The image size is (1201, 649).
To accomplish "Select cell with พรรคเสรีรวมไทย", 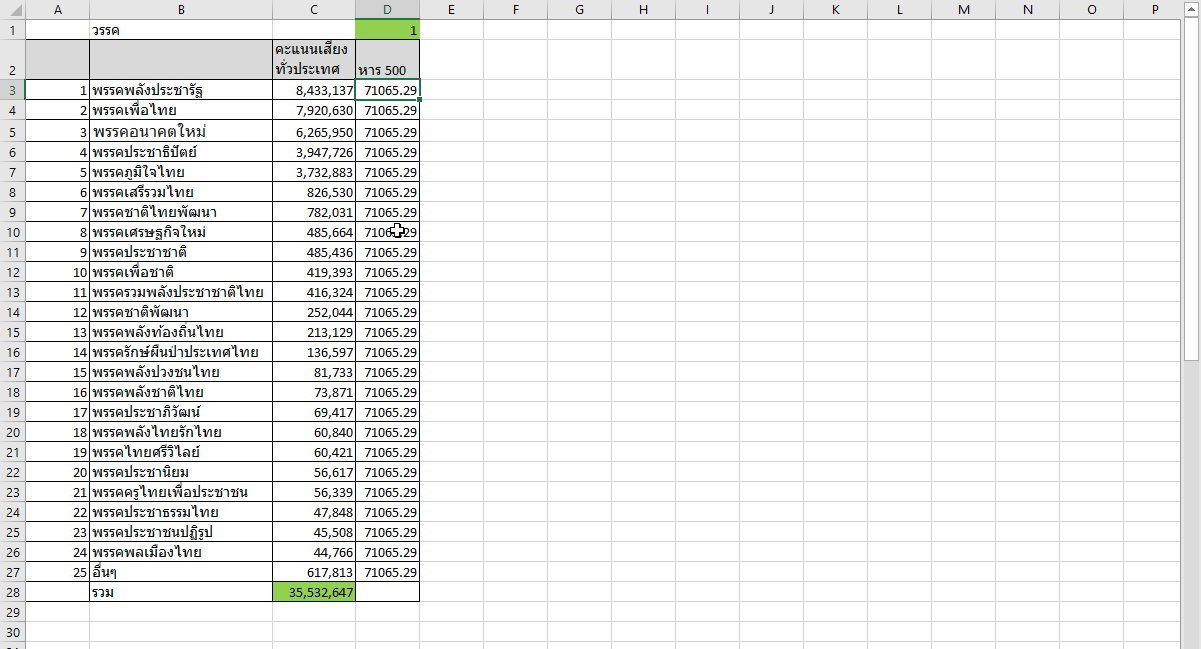I will point(181,192).
